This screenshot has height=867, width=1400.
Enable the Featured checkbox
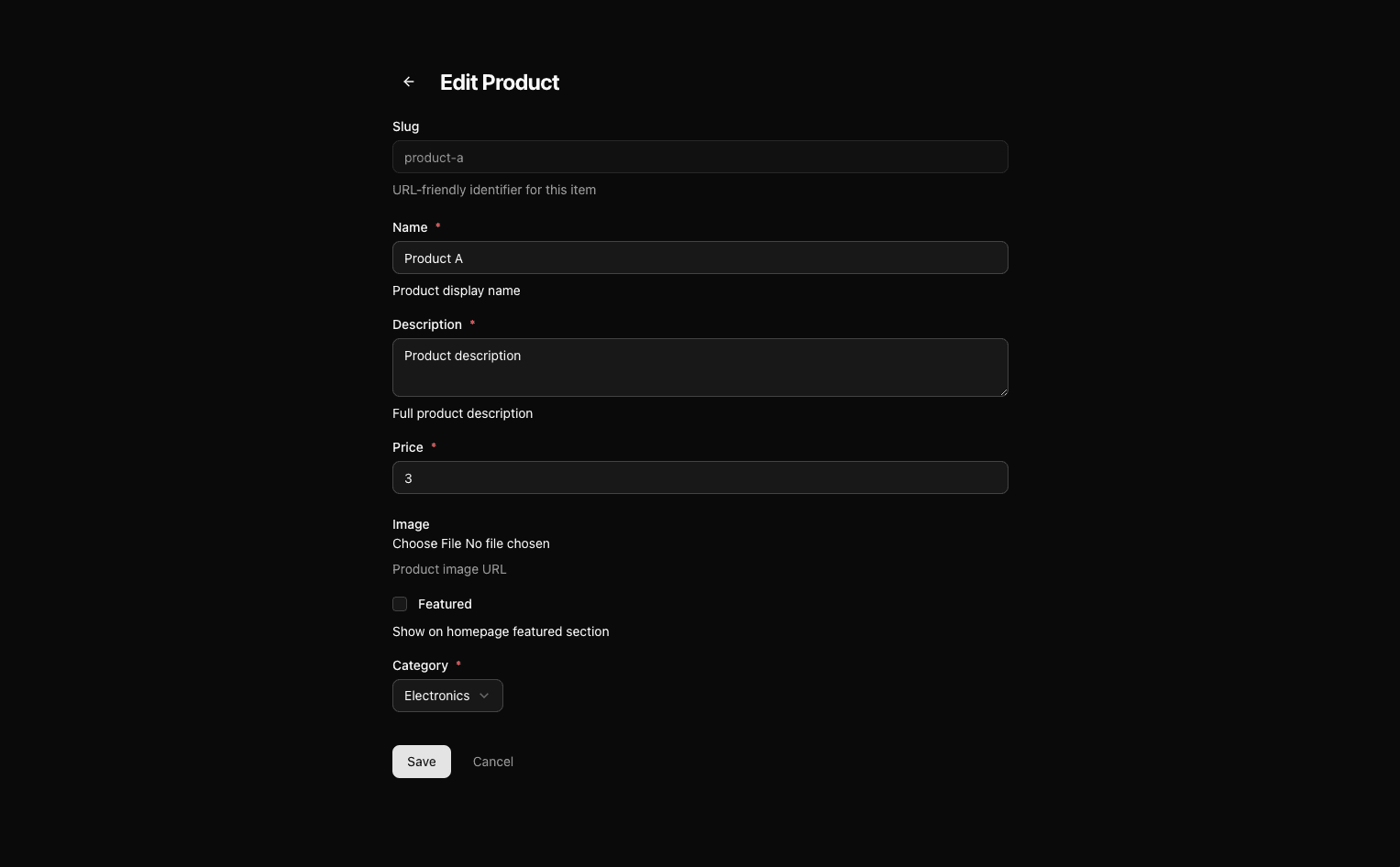coord(400,604)
